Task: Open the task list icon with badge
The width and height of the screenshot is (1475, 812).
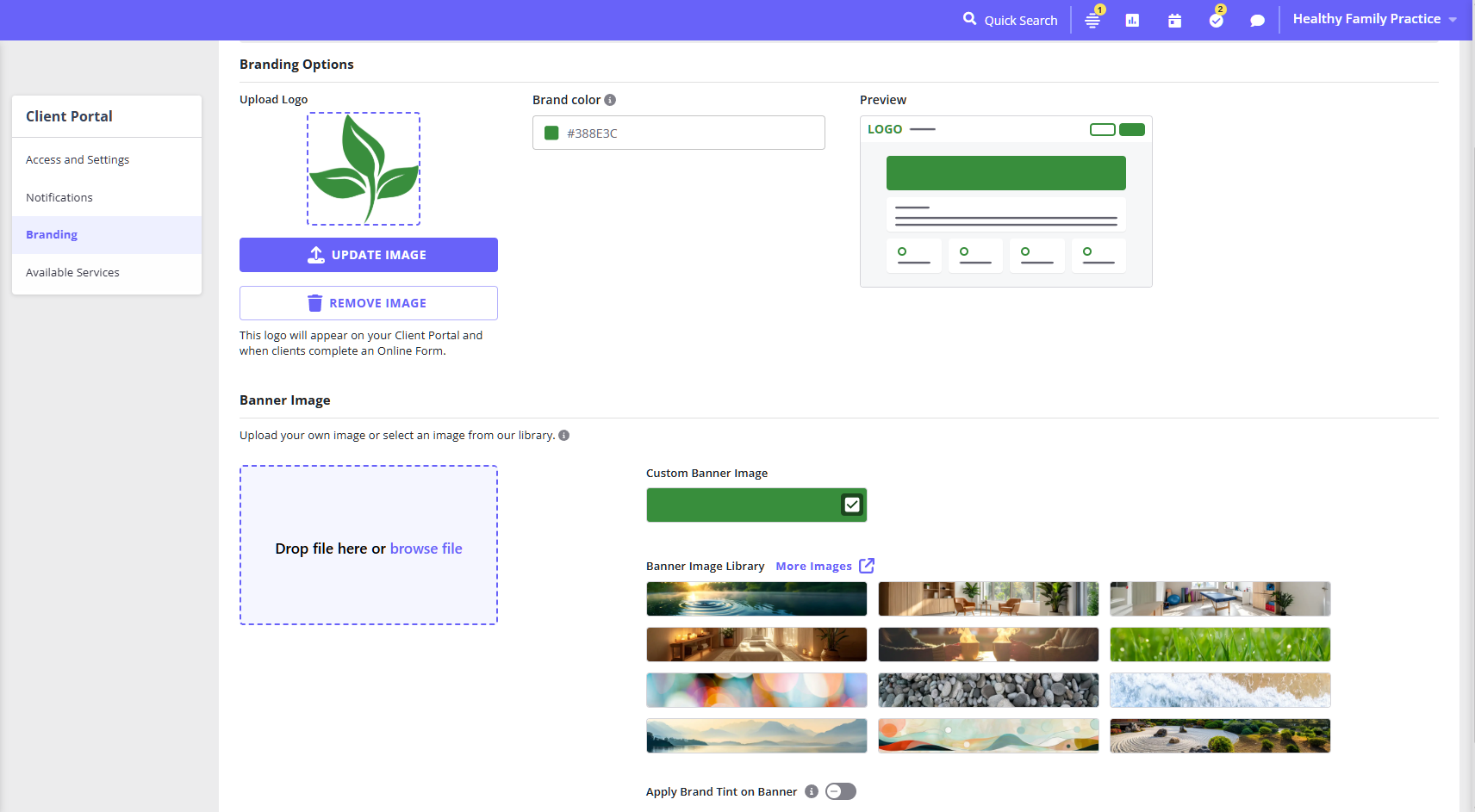Action: [x=1092, y=21]
